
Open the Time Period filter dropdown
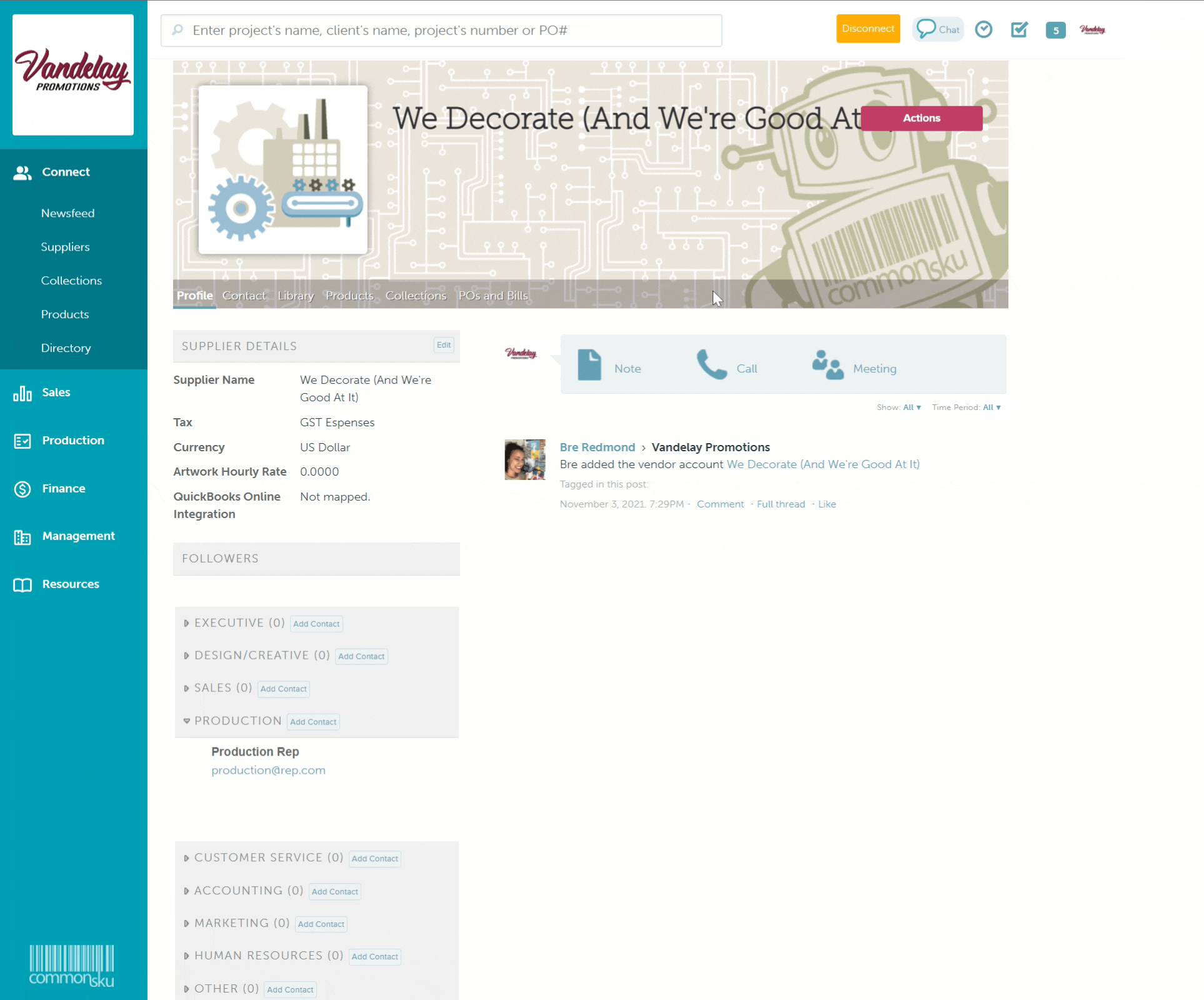click(991, 407)
